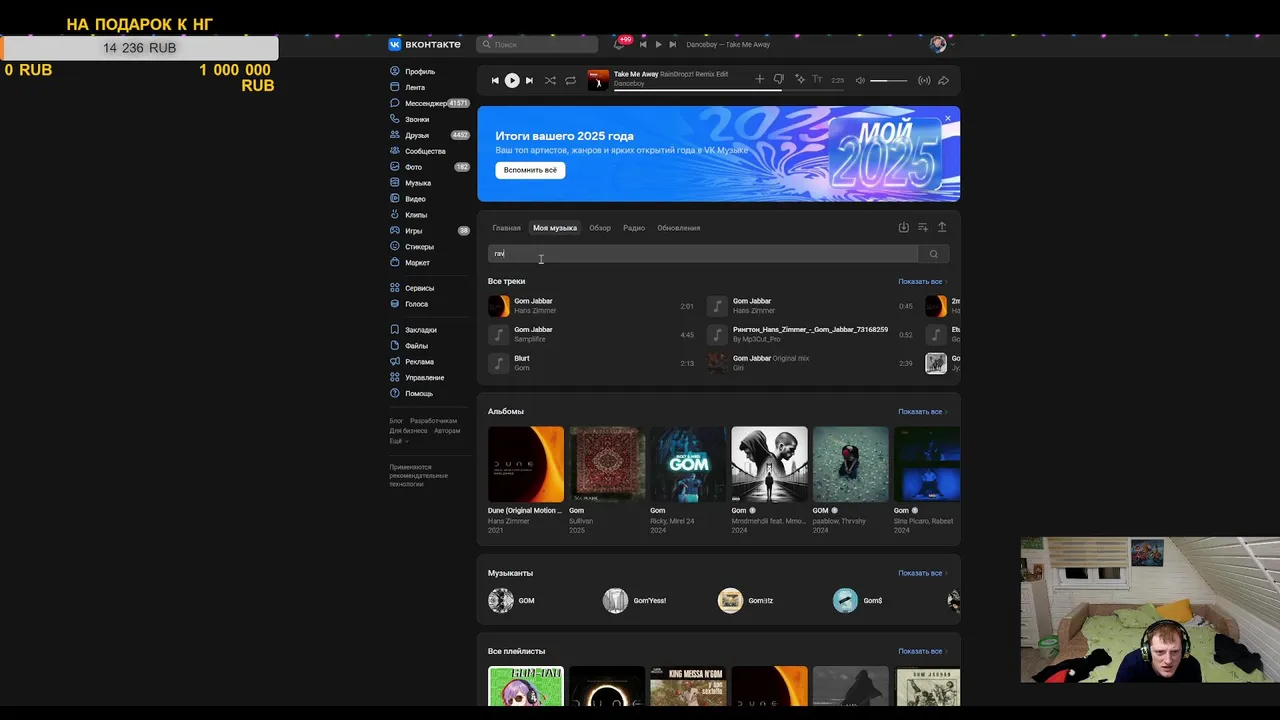The height and width of the screenshot is (720, 1280).
Task: Open Друзья friends list
Action: coord(417,136)
